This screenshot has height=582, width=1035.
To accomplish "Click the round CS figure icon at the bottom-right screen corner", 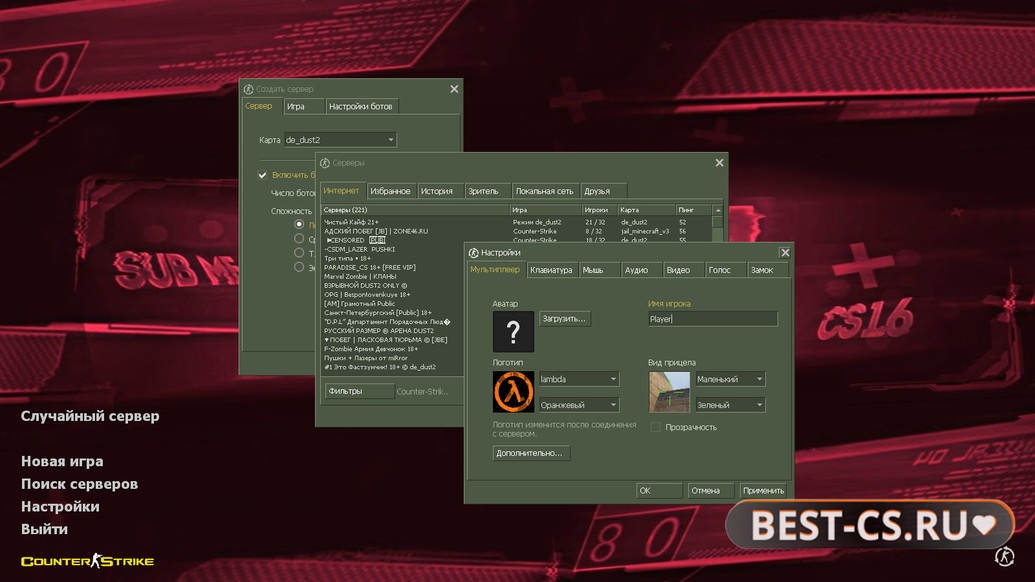I will (x=1004, y=556).
